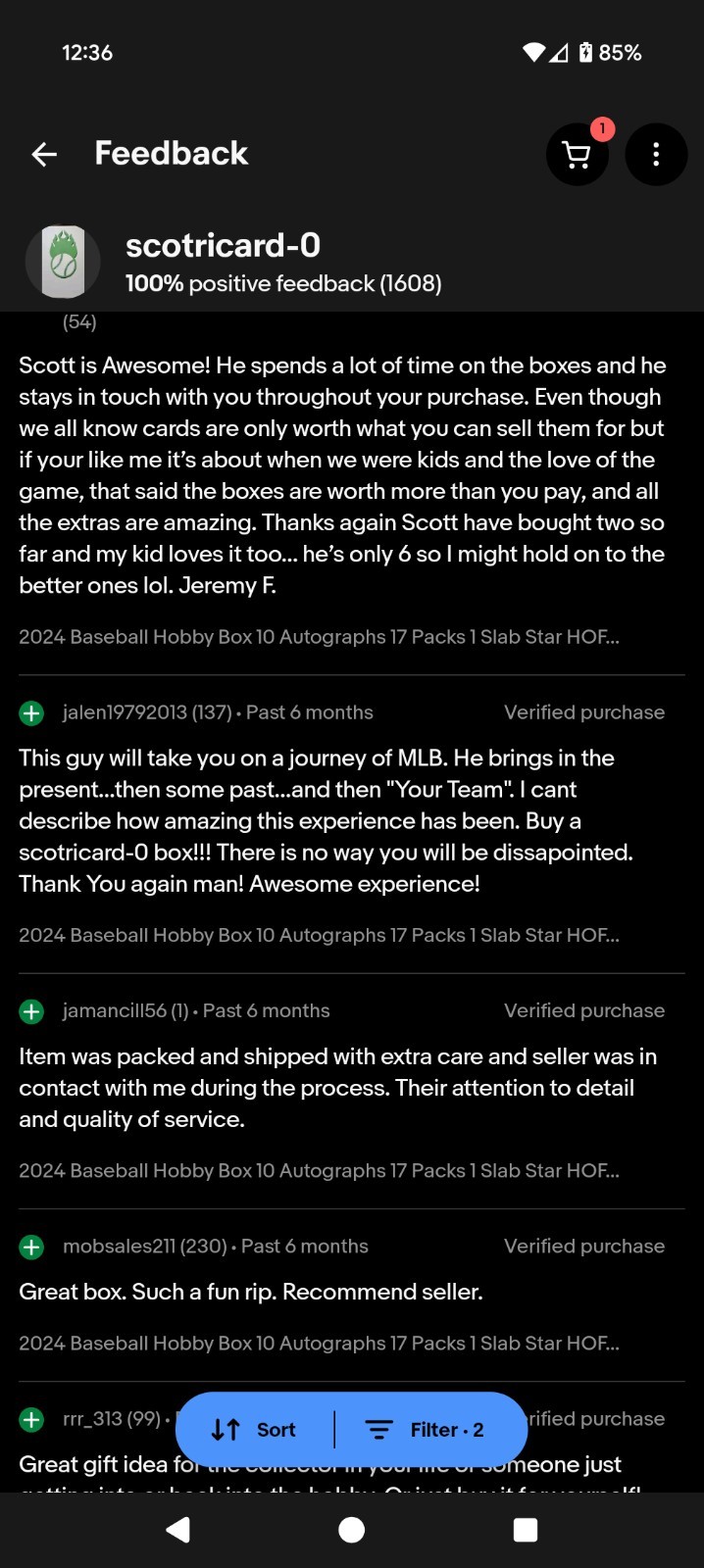Go back using the arrow icon
The height and width of the screenshot is (1568, 704).
pyautogui.click(x=44, y=154)
